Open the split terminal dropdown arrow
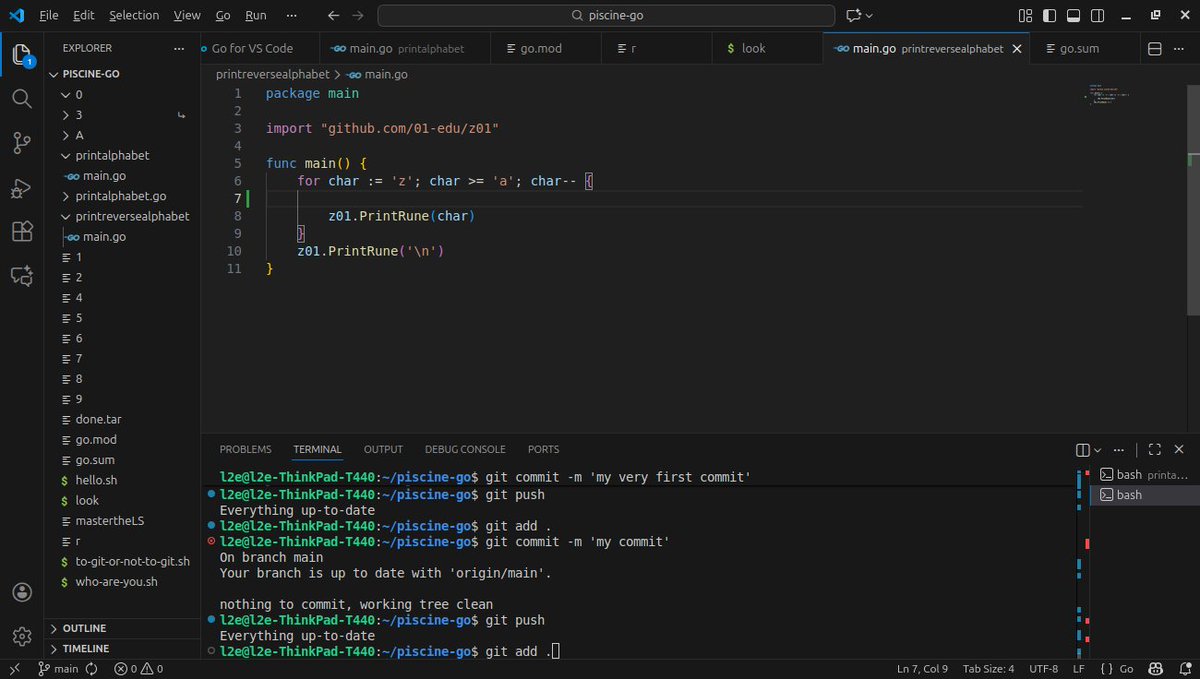 pyautogui.click(x=1097, y=450)
